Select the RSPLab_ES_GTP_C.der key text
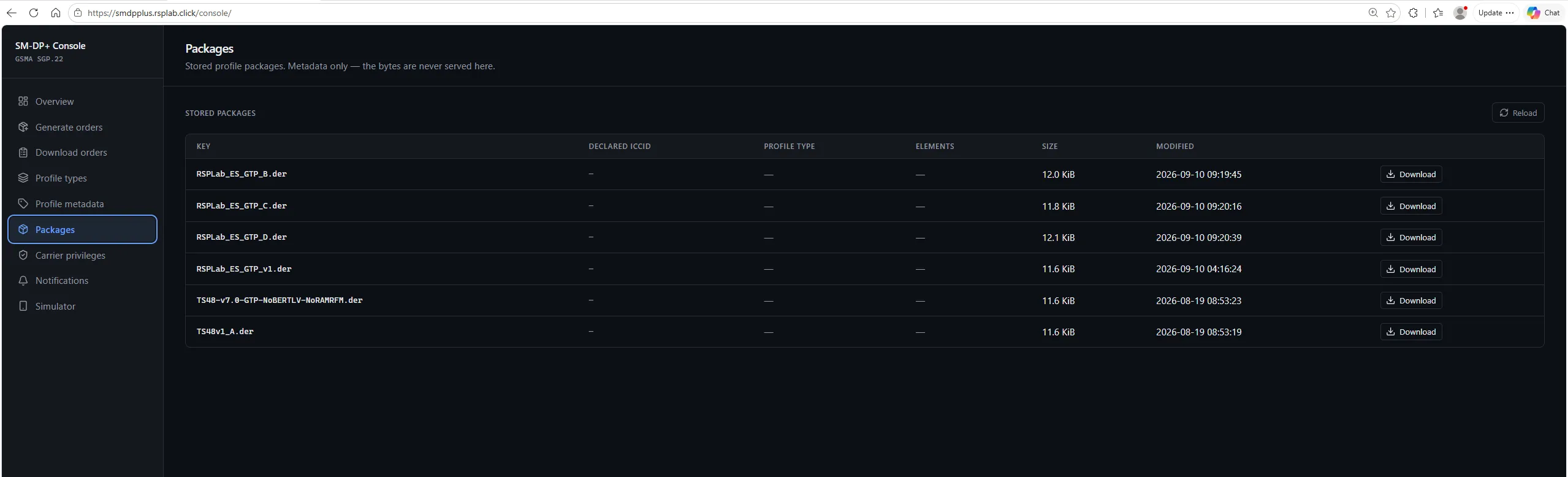1568x477 pixels. click(242, 206)
